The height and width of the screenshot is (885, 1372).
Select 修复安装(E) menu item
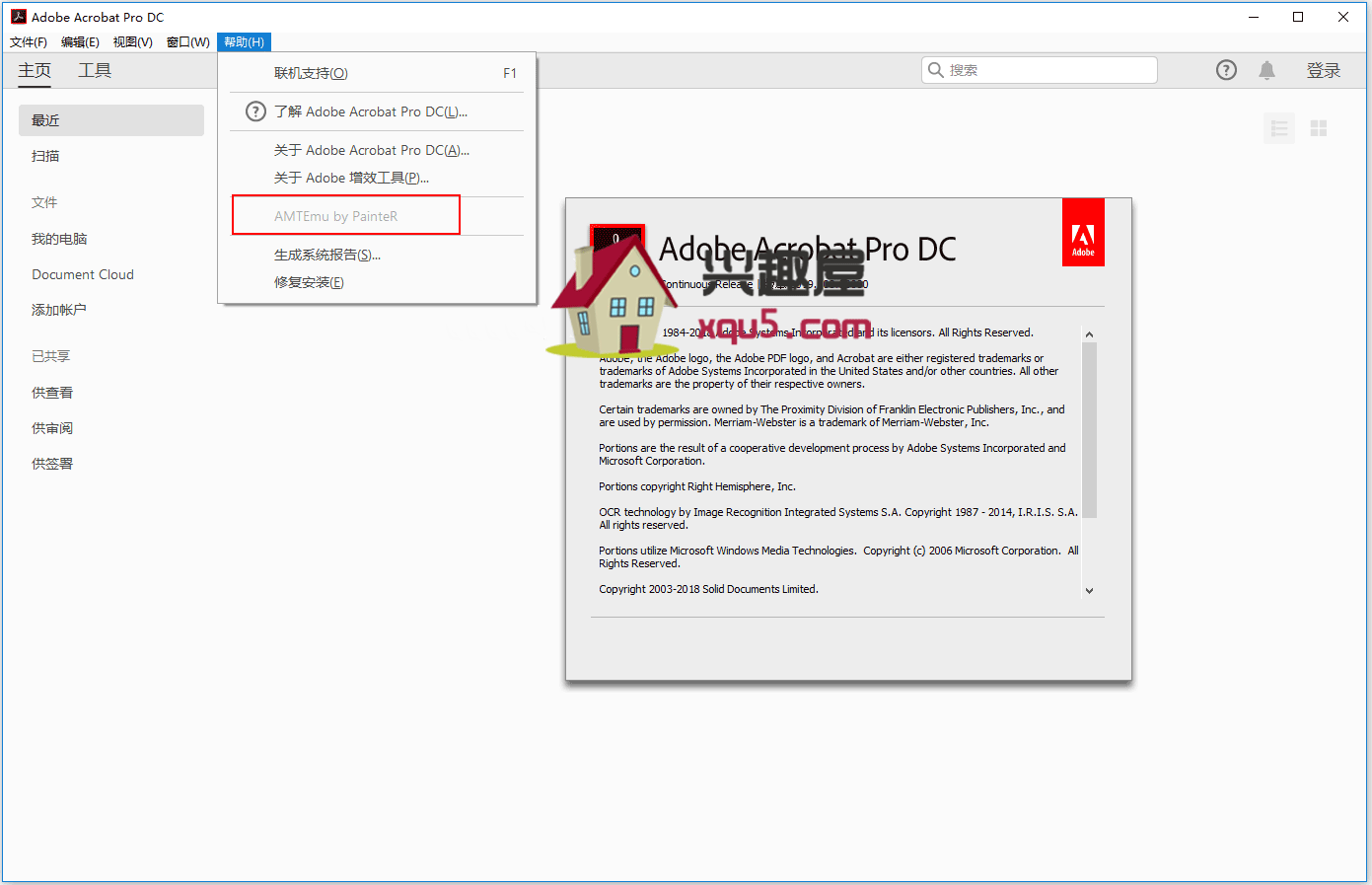377,282
